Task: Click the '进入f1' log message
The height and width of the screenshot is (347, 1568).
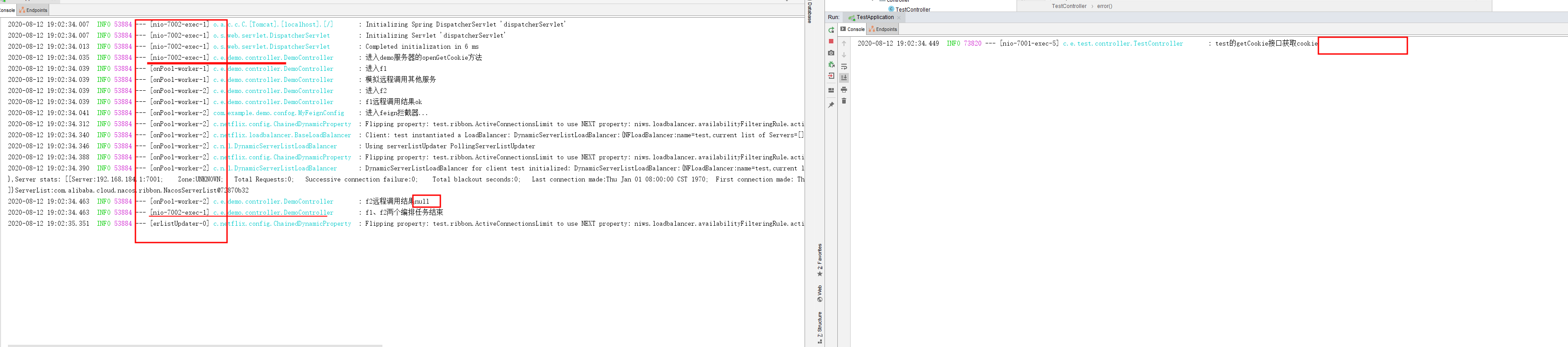Action: pos(376,68)
